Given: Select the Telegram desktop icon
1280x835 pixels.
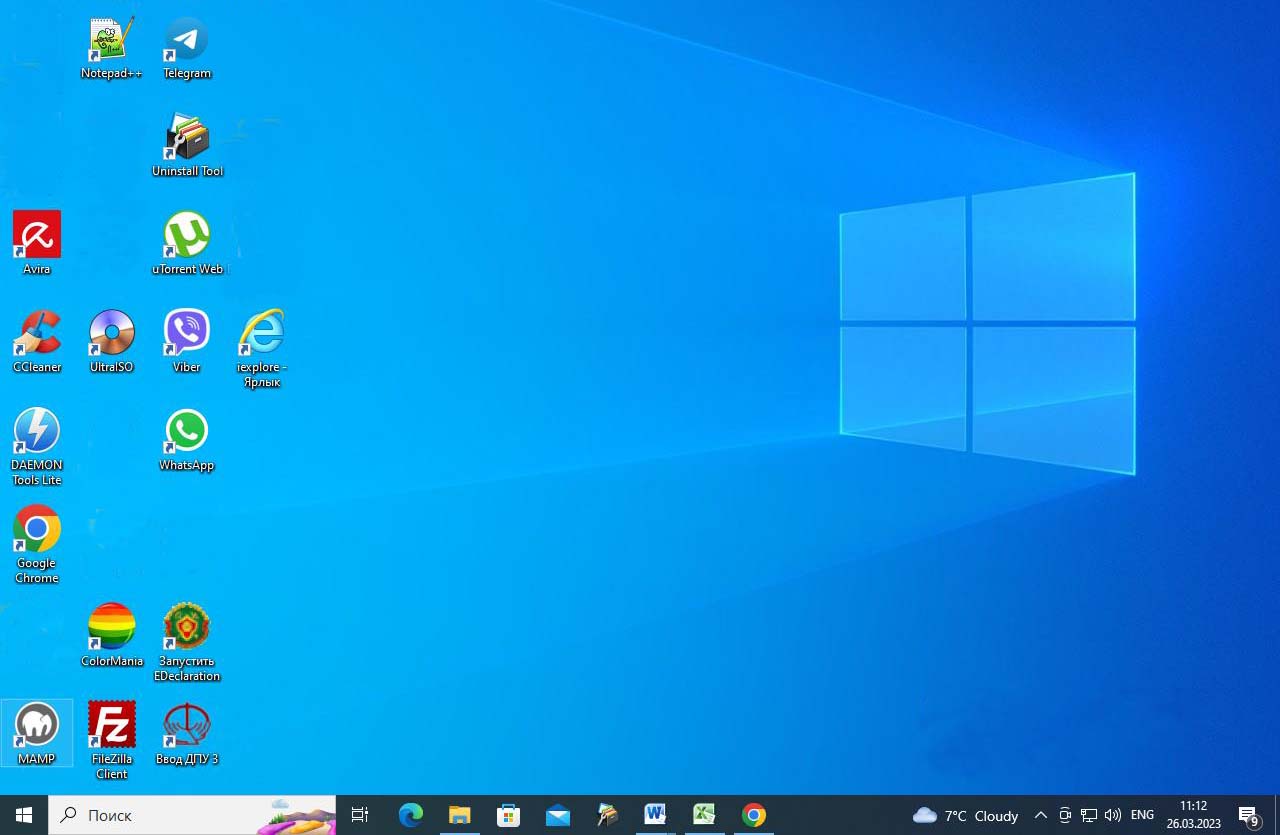Looking at the screenshot, I should click(187, 41).
